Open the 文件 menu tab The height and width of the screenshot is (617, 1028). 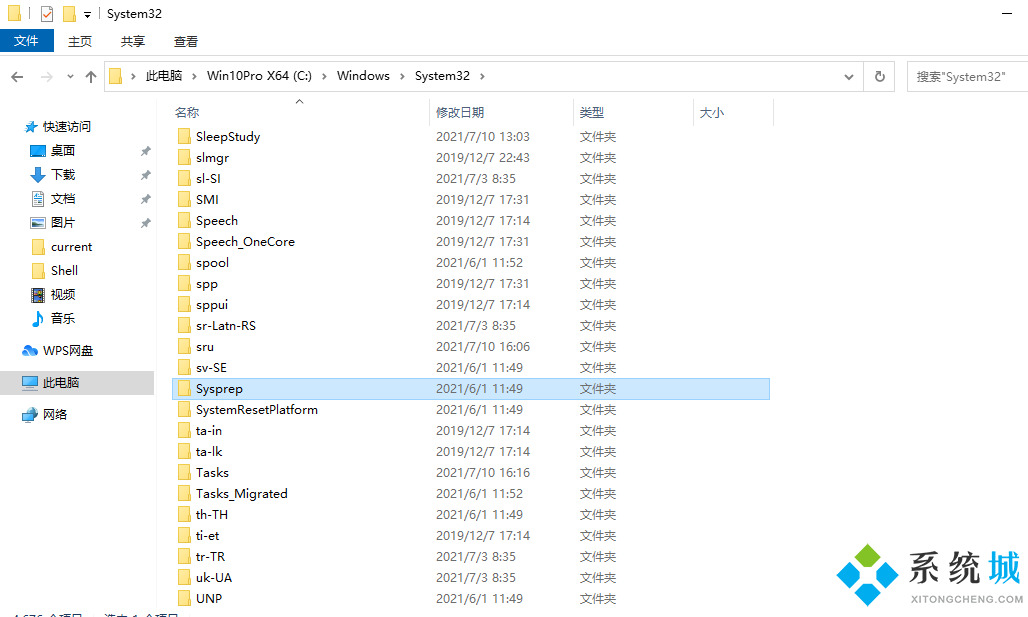(x=26, y=41)
